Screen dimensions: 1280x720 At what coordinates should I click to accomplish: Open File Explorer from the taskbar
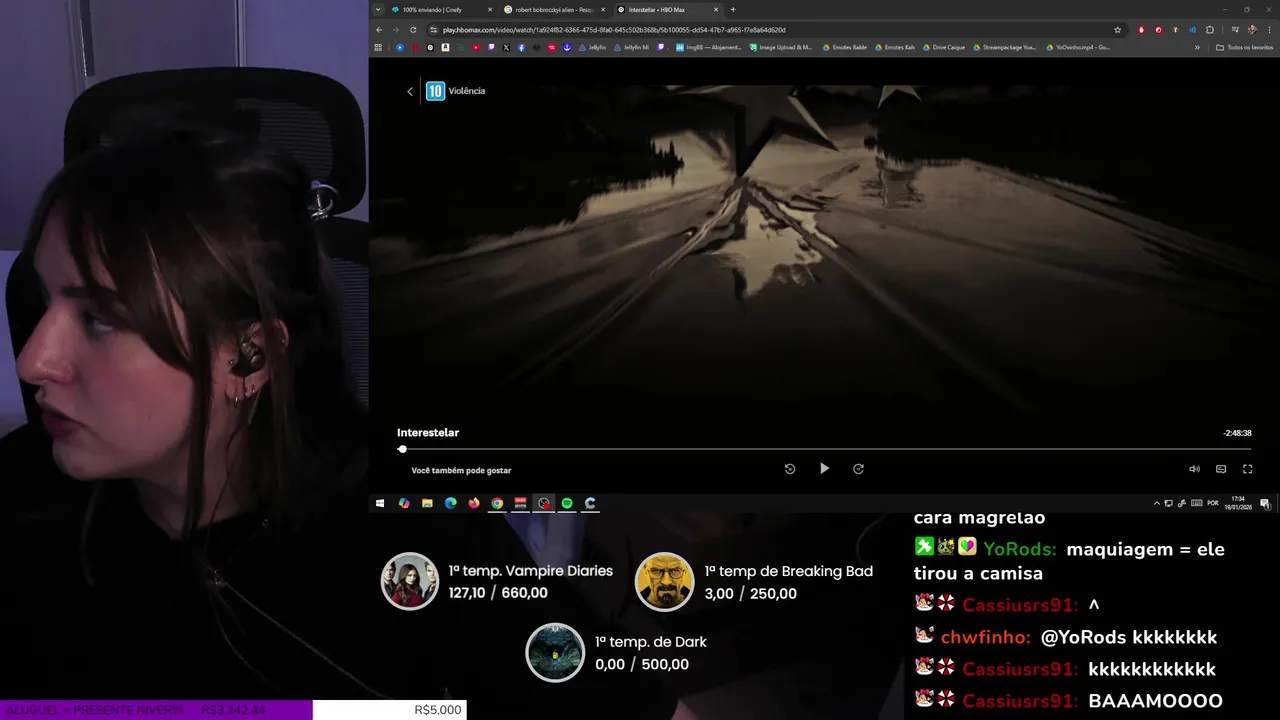point(427,503)
